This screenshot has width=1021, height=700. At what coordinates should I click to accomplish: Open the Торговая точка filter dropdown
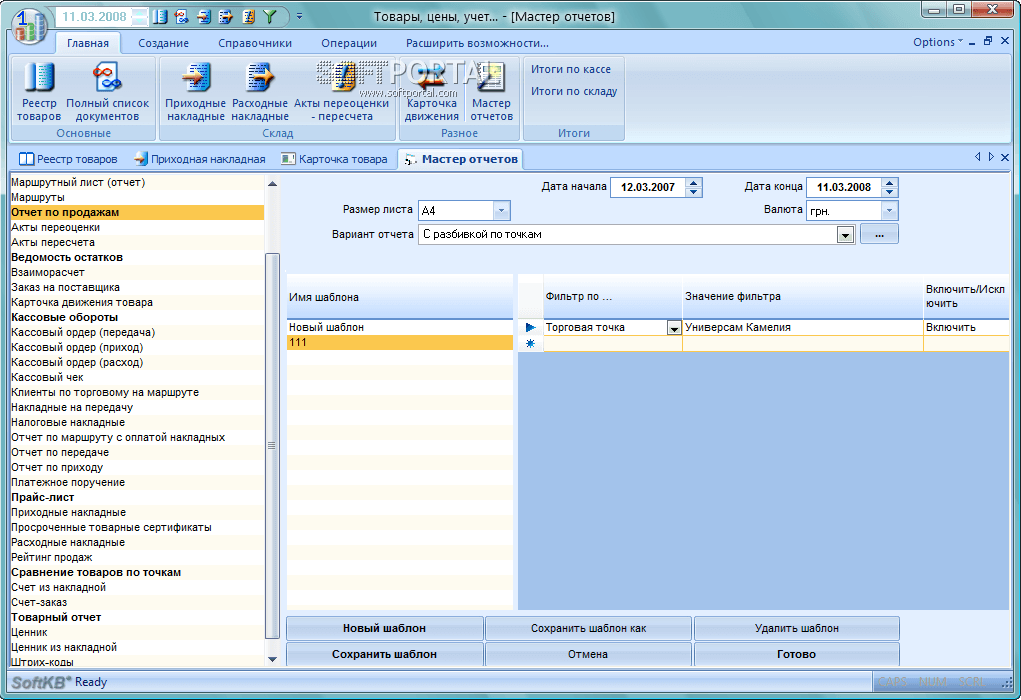pyautogui.click(x=674, y=328)
